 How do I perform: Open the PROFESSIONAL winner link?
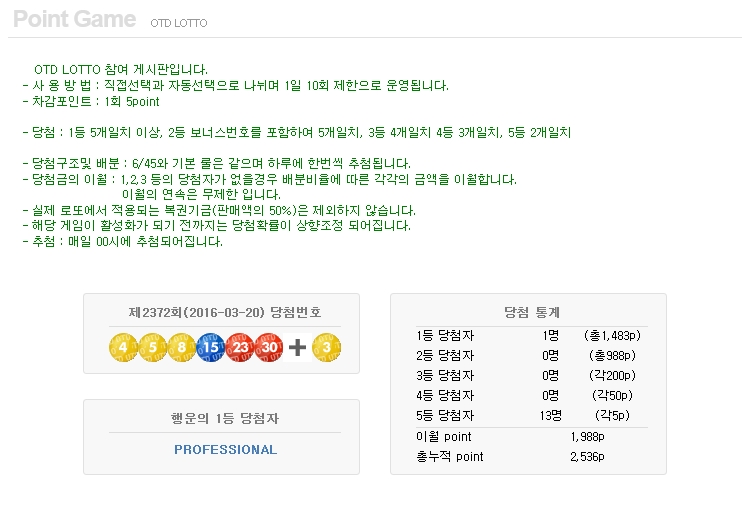tap(225, 450)
